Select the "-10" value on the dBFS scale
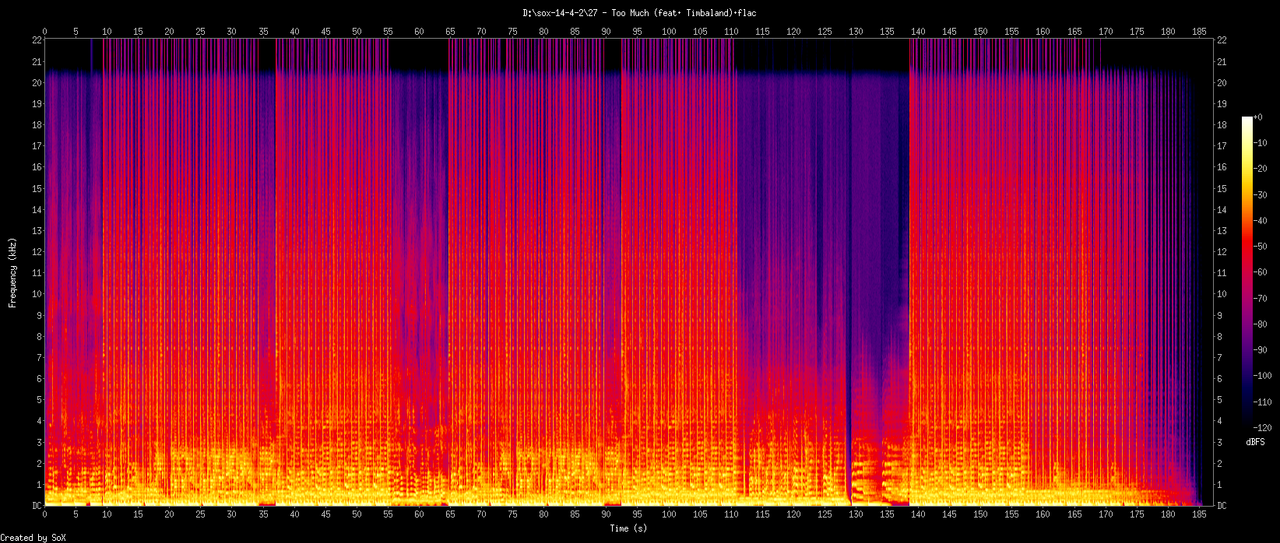The height and width of the screenshot is (543, 1280). pyautogui.click(x=1262, y=143)
